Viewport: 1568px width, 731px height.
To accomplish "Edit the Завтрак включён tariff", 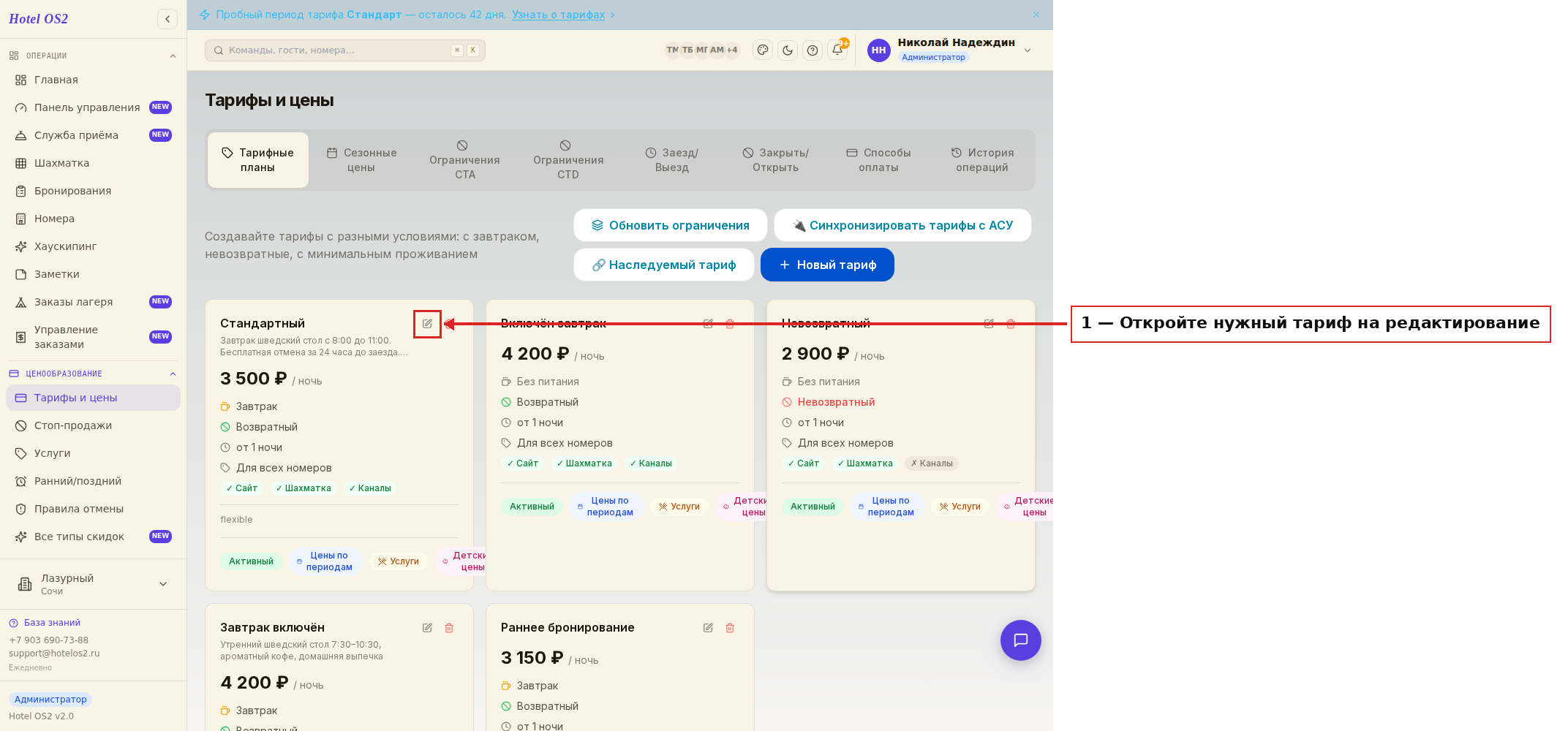I will click(427, 628).
